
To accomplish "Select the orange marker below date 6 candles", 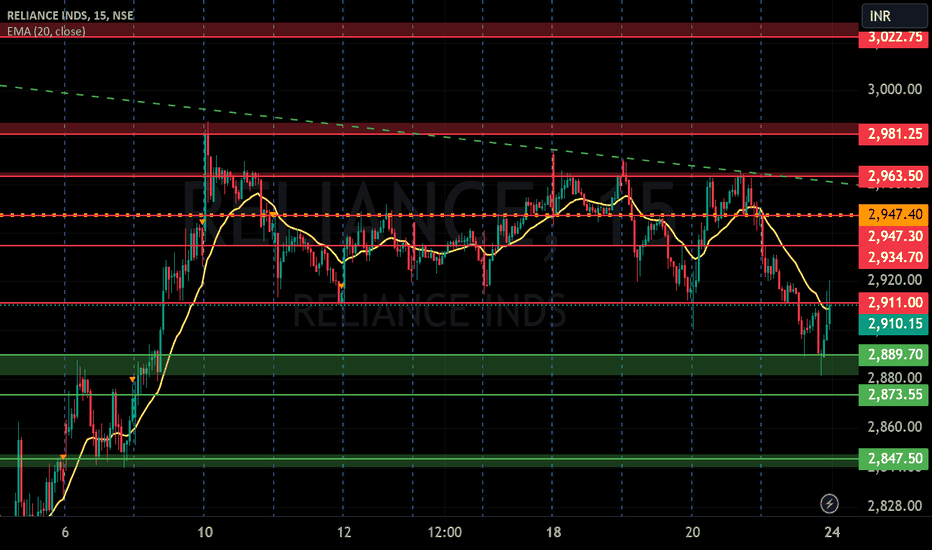I will tap(63, 457).
